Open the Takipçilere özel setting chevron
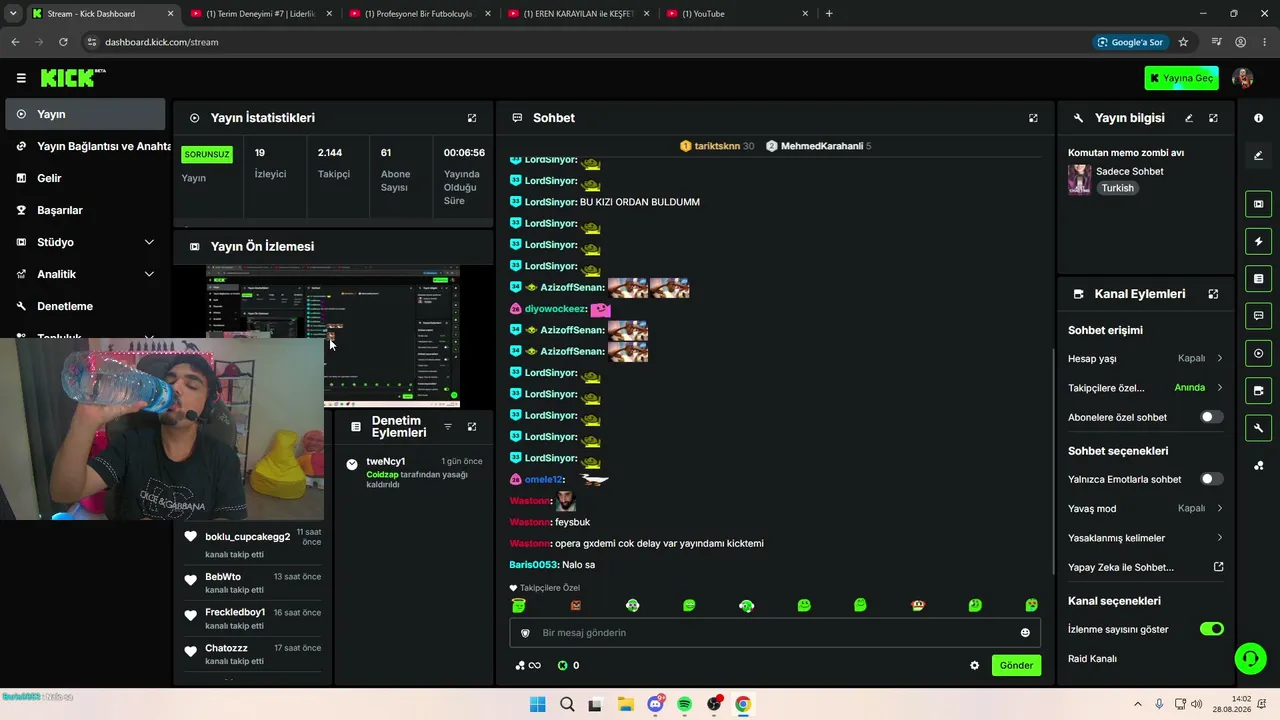Image resolution: width=1280 pixels, height=720 pixels. click(1219, 388)
